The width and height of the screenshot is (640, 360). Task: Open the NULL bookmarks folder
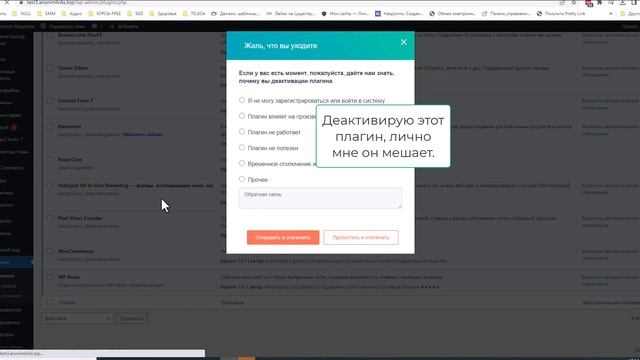(22, 13)
